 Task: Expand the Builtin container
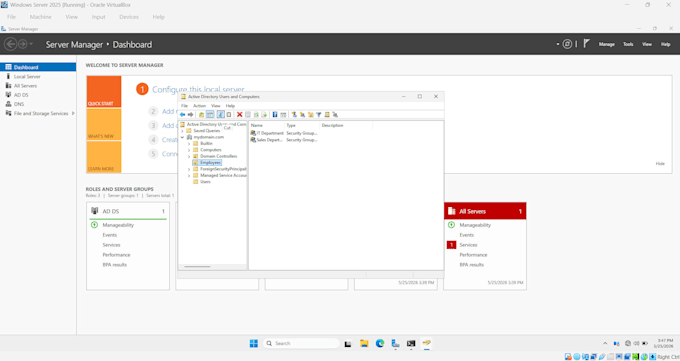coord(189,144)
